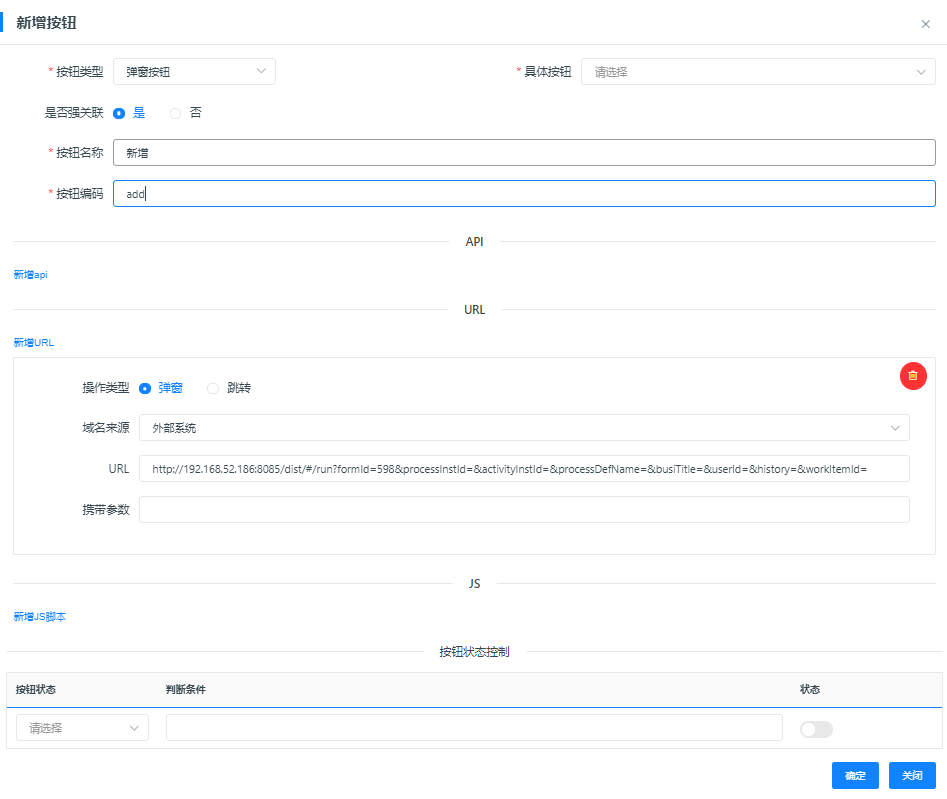This screenshot has width=947, height=799.
Task: Click the 判断条件 input field
Action: coord(474,728)
